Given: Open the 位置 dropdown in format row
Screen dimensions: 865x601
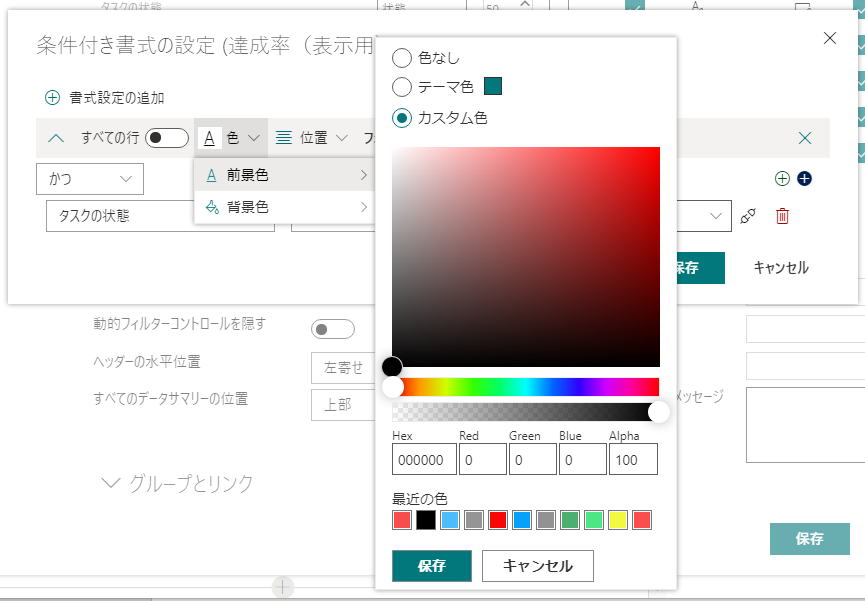Looking at the screenshot, I should (x=312, y=138).
